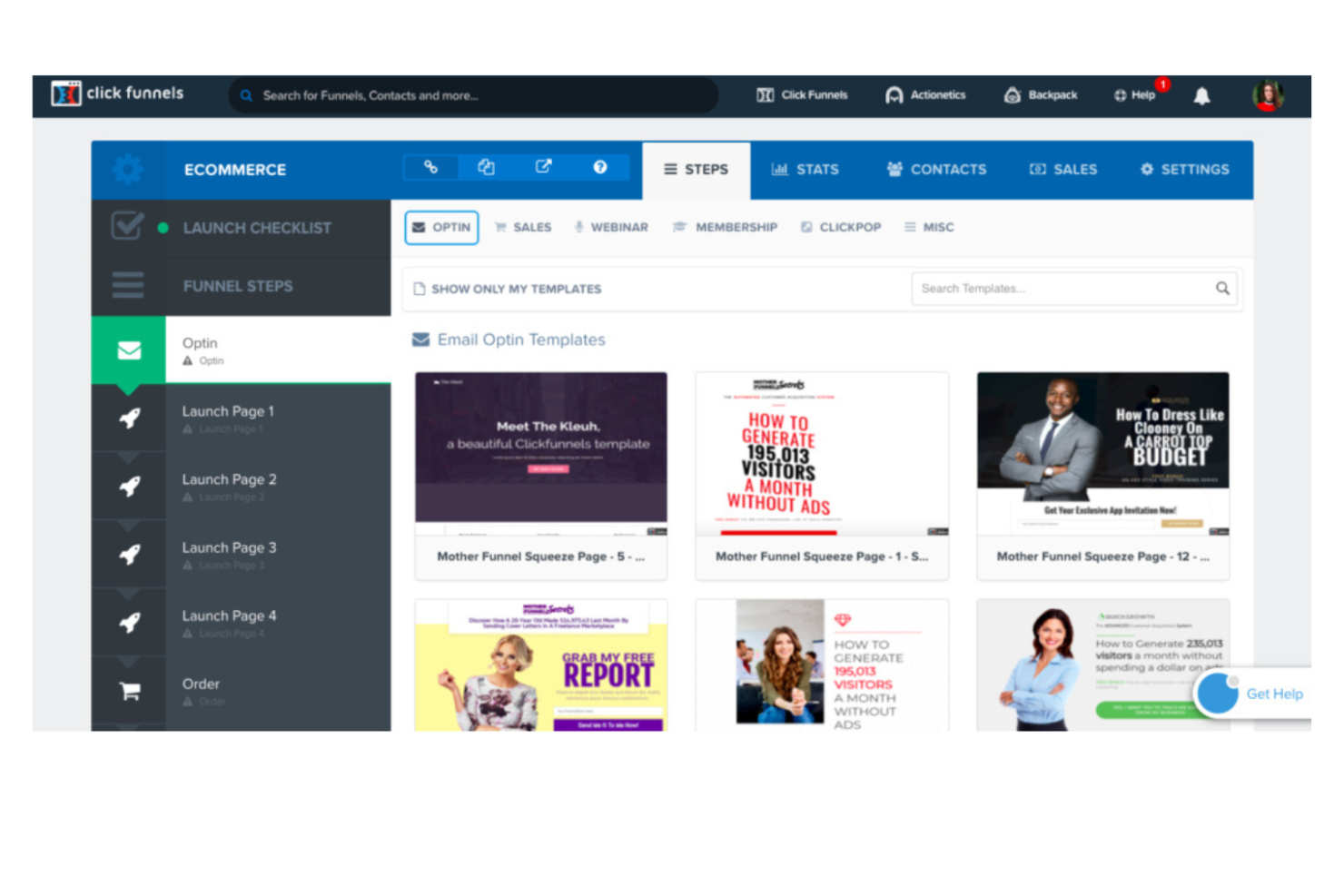Viewport: 1344px width, 896px height.
Task: Click the funnel link icon
Action: pyautogui.click(x=430, y=167)
